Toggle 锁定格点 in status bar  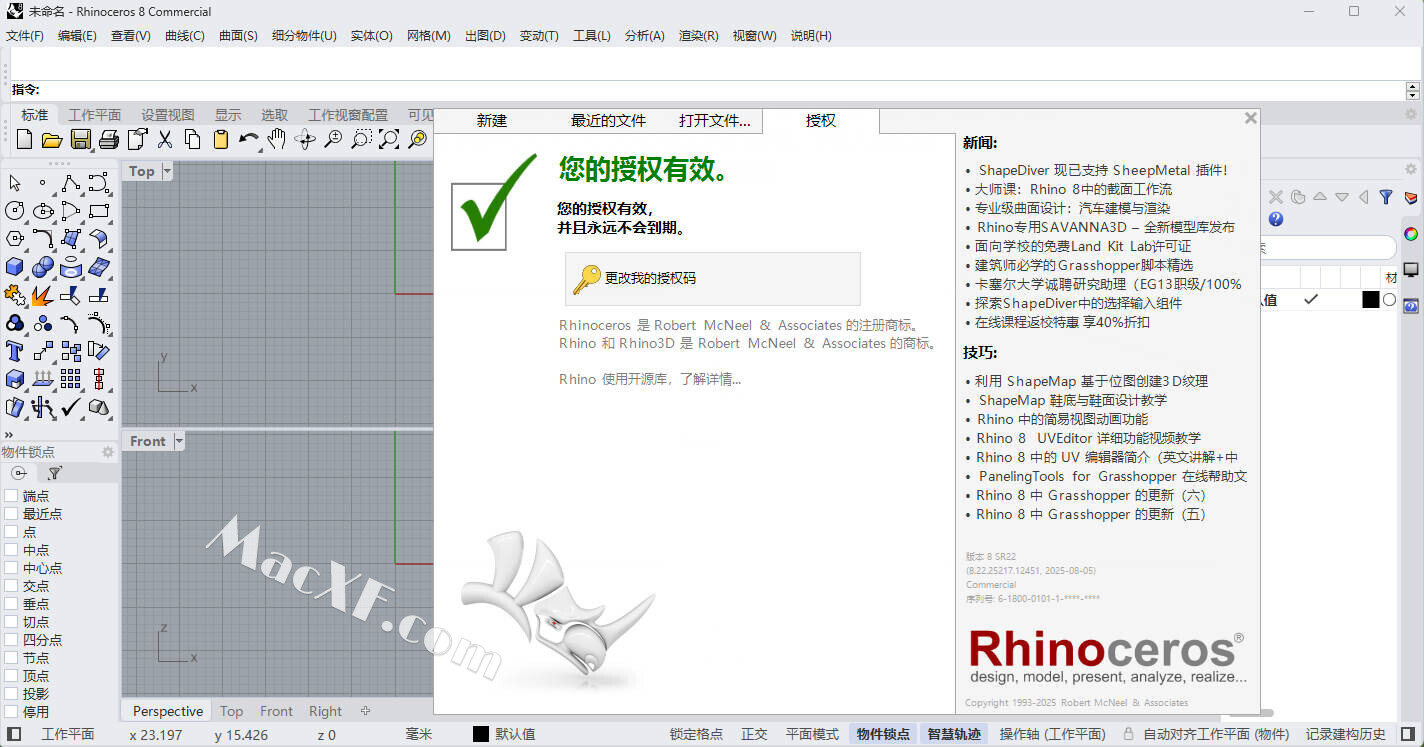tap(696, 734)
